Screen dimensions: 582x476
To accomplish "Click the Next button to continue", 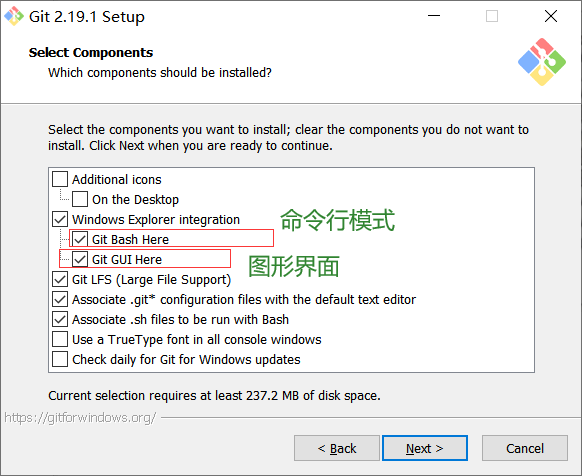I will [x=425, y=448].
